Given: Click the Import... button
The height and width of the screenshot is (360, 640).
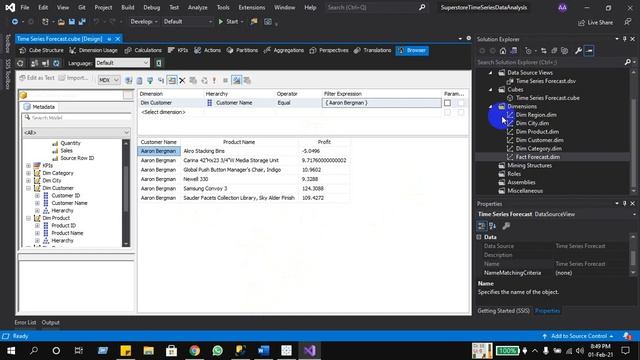Looking at the screenshot, I should 73,78.
